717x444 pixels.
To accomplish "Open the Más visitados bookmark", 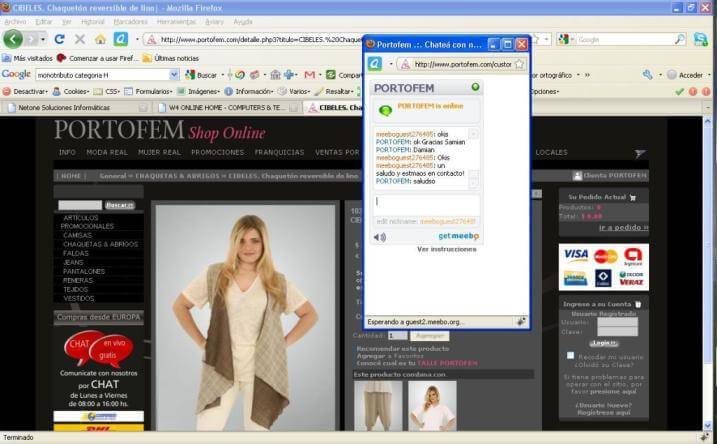I will click(27, 58).
